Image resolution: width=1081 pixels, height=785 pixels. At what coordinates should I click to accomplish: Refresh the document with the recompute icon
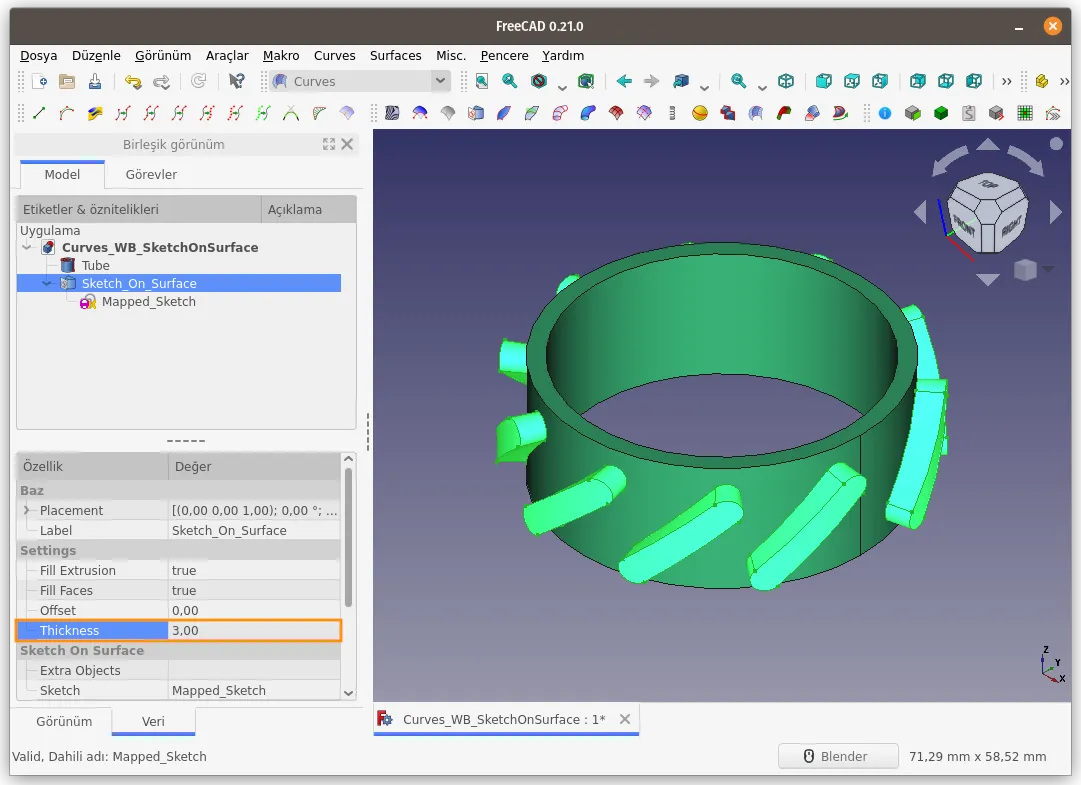click(199, 81)
